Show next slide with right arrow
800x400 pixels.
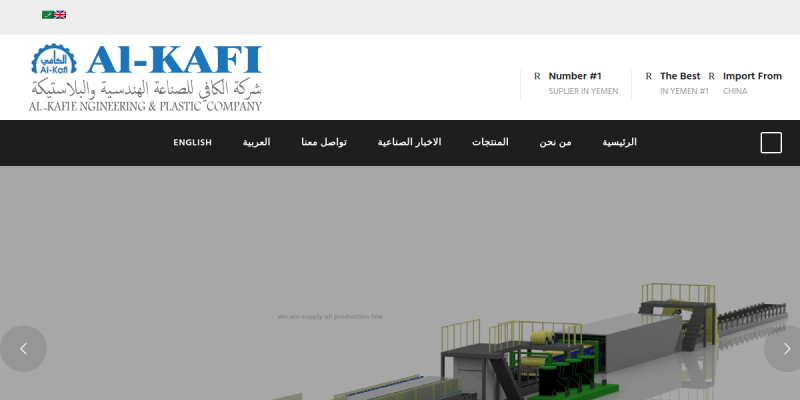point(783,348)
